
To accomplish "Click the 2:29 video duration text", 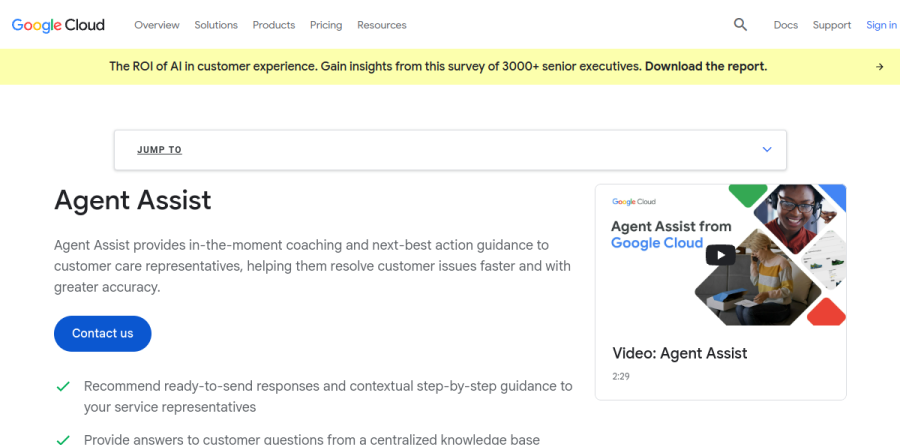I will 621,377.
